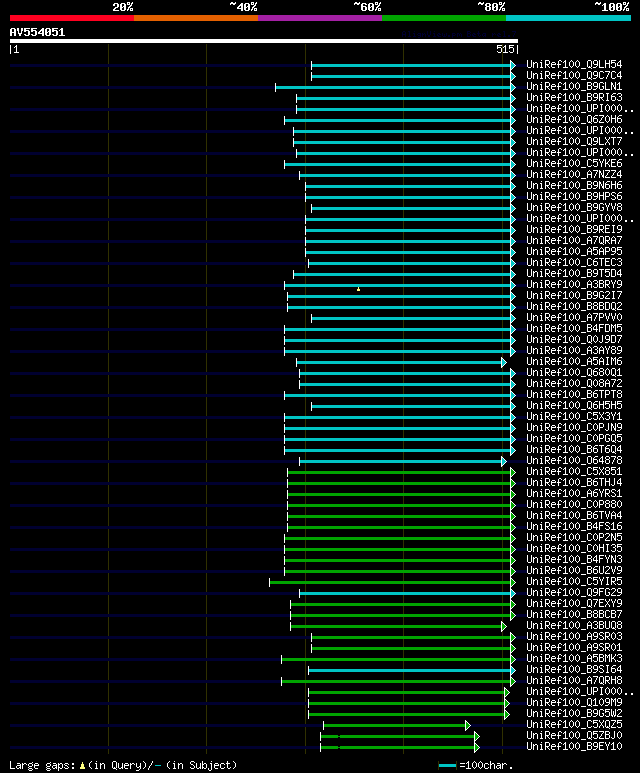
Task: Click the cyan 100char scale bar sample
Action: [447, 766]
